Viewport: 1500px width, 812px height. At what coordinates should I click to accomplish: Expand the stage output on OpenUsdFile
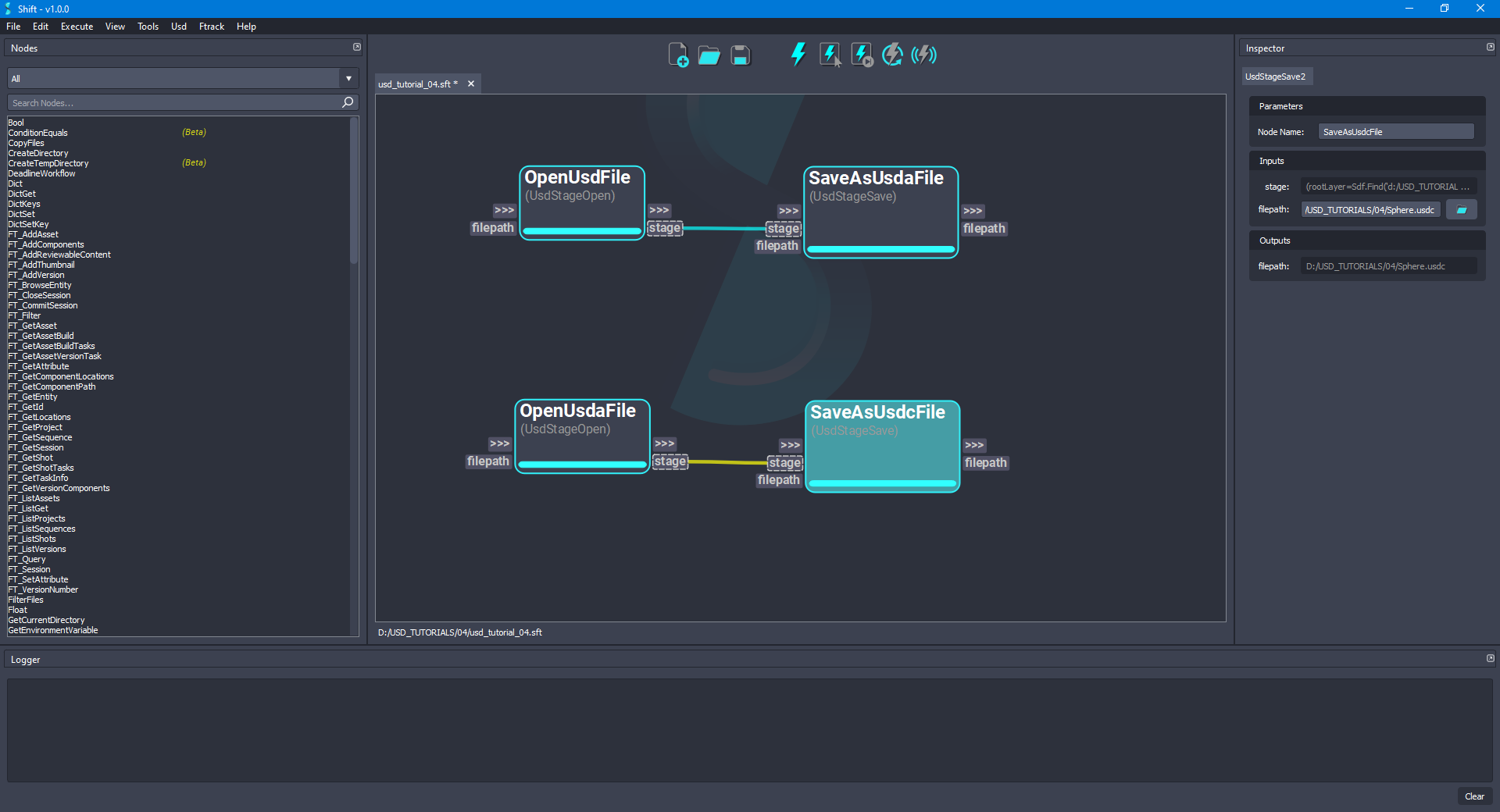pyautogui.click(x=659, y=210)
